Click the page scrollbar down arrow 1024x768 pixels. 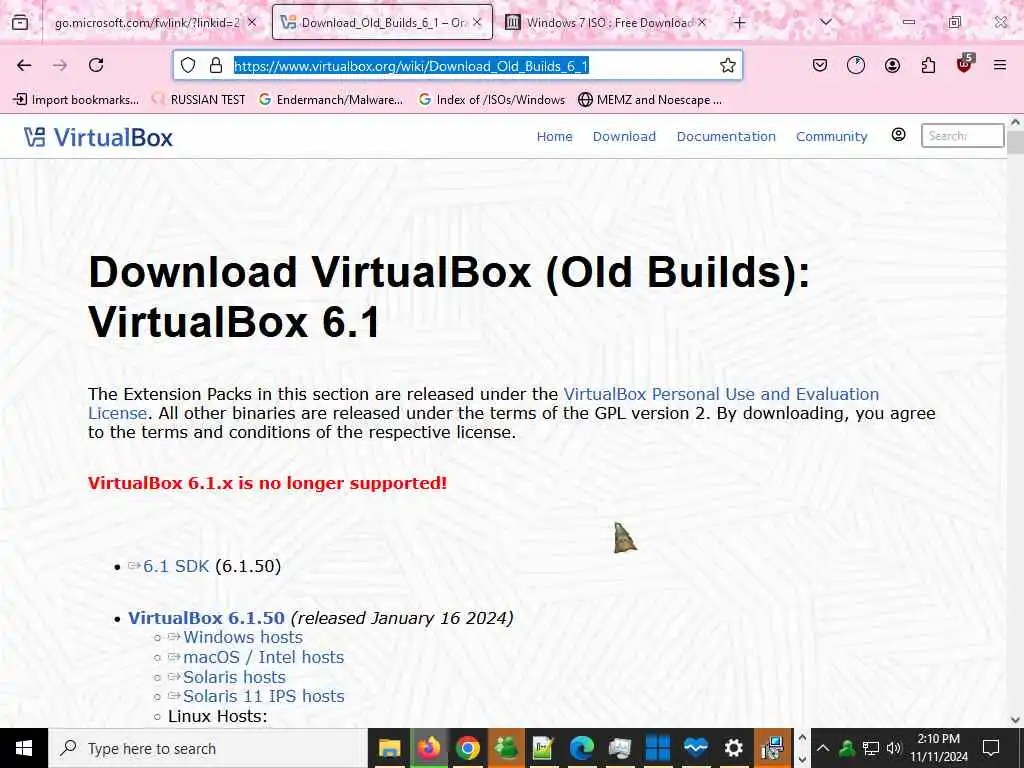pyautogui.click(x=1016, y=720)
